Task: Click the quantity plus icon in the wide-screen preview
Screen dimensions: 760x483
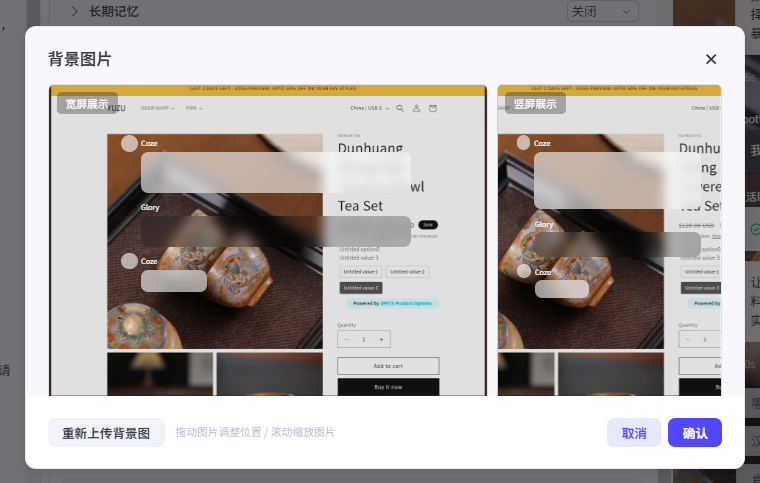Action: tap(381, 340)
